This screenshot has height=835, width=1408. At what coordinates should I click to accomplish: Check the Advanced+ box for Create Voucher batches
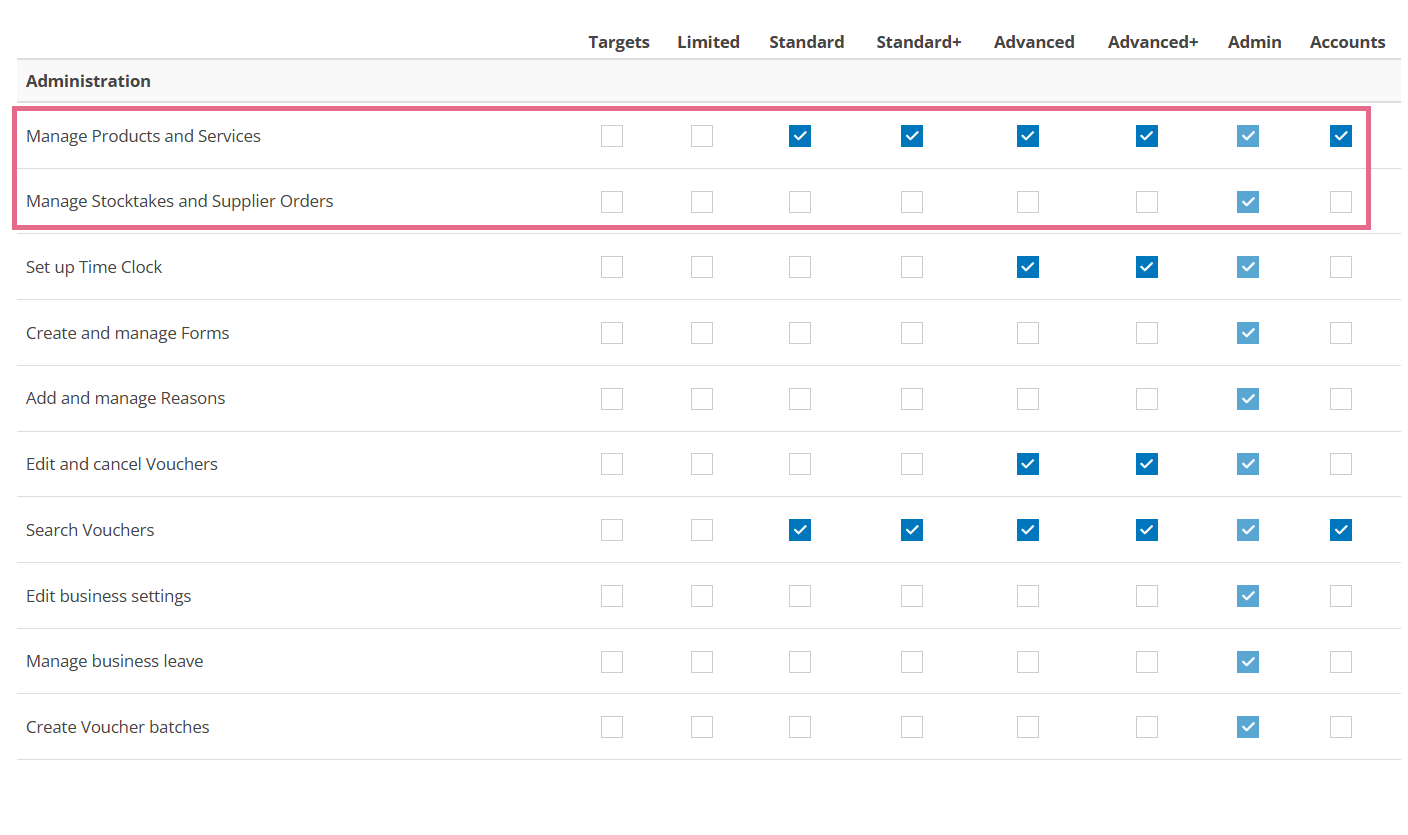point(1146,727)
